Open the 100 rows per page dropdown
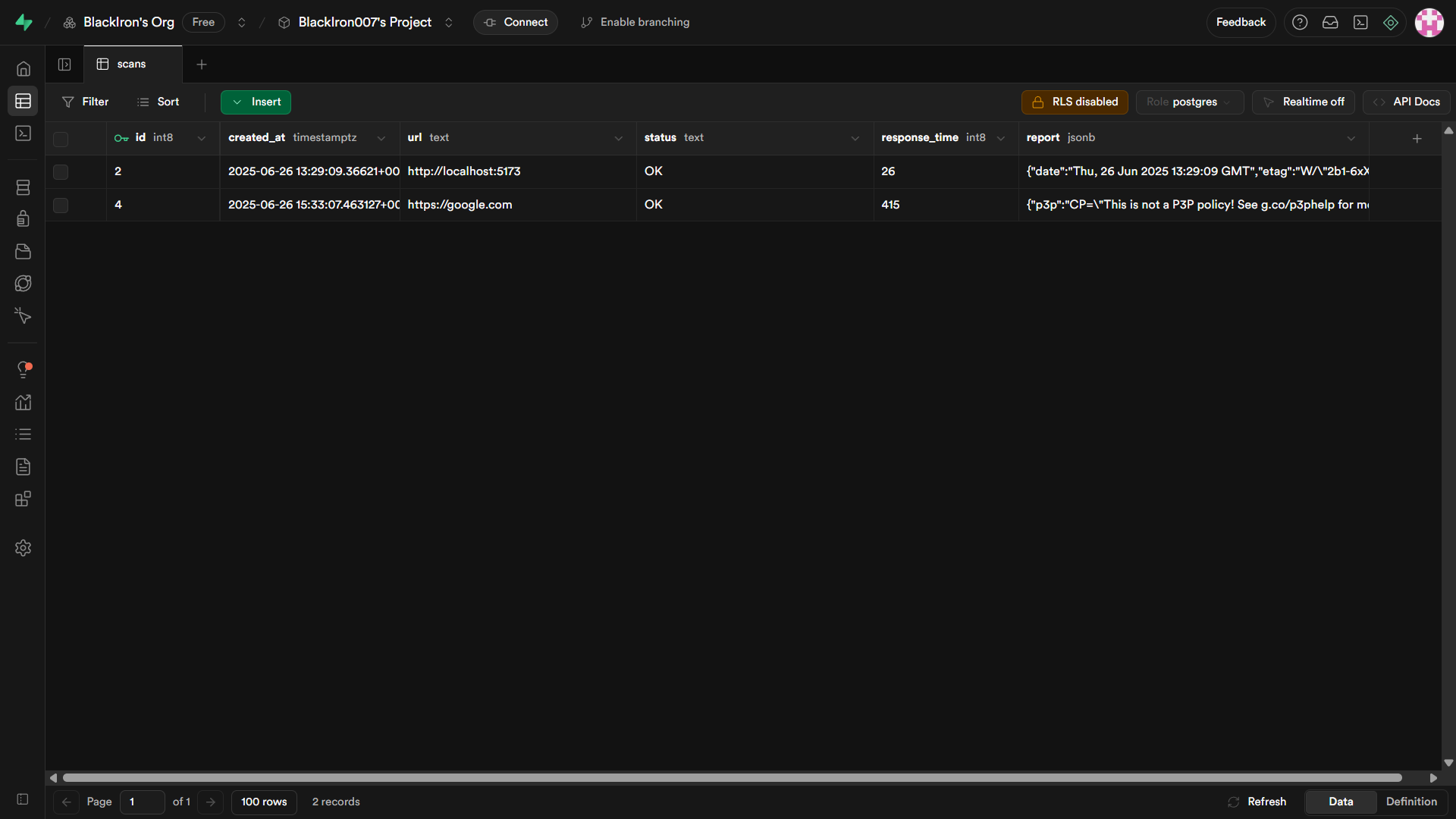 click(x=264, y=802)
